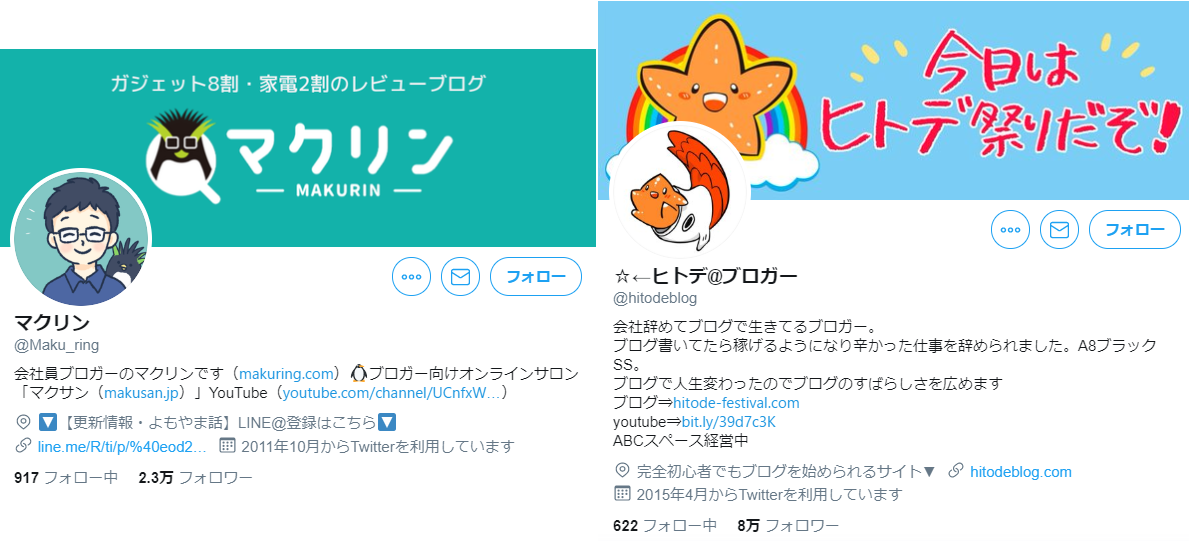
Task: Send a message to Makurin
Action: [x=460, y=277]
